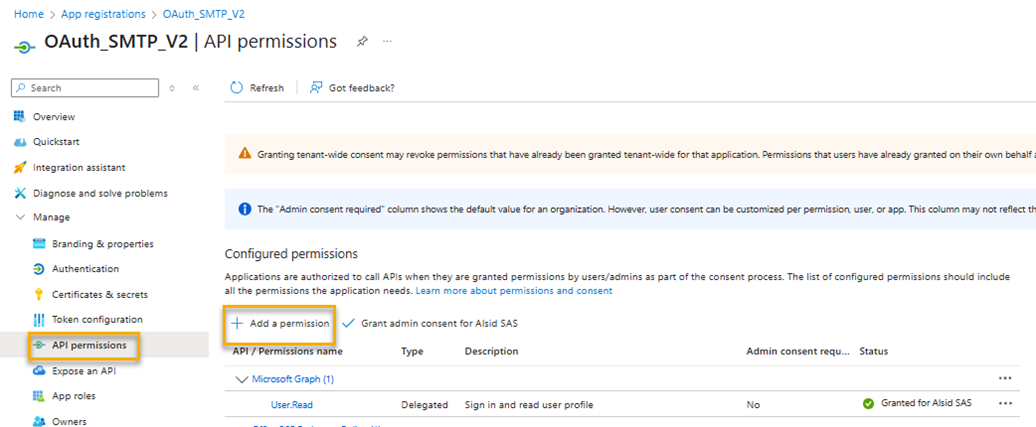Click the Status column header
The image size is (1036, 427).
tap(873, 351)
